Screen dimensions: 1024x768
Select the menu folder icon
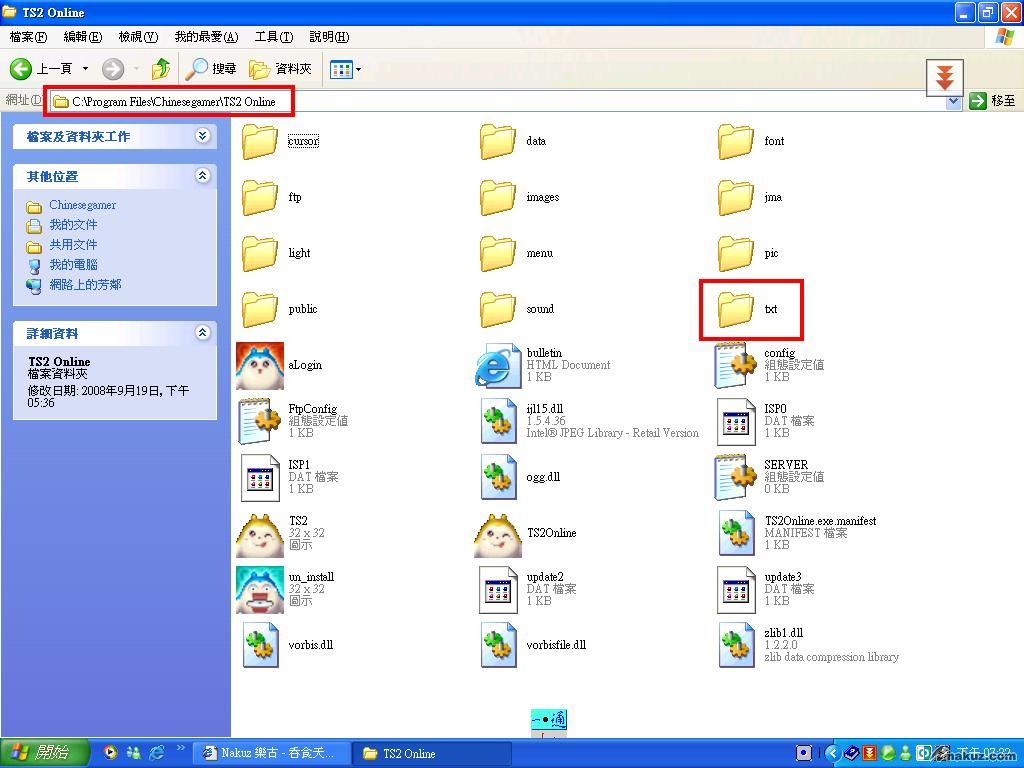tap(498, 253)
